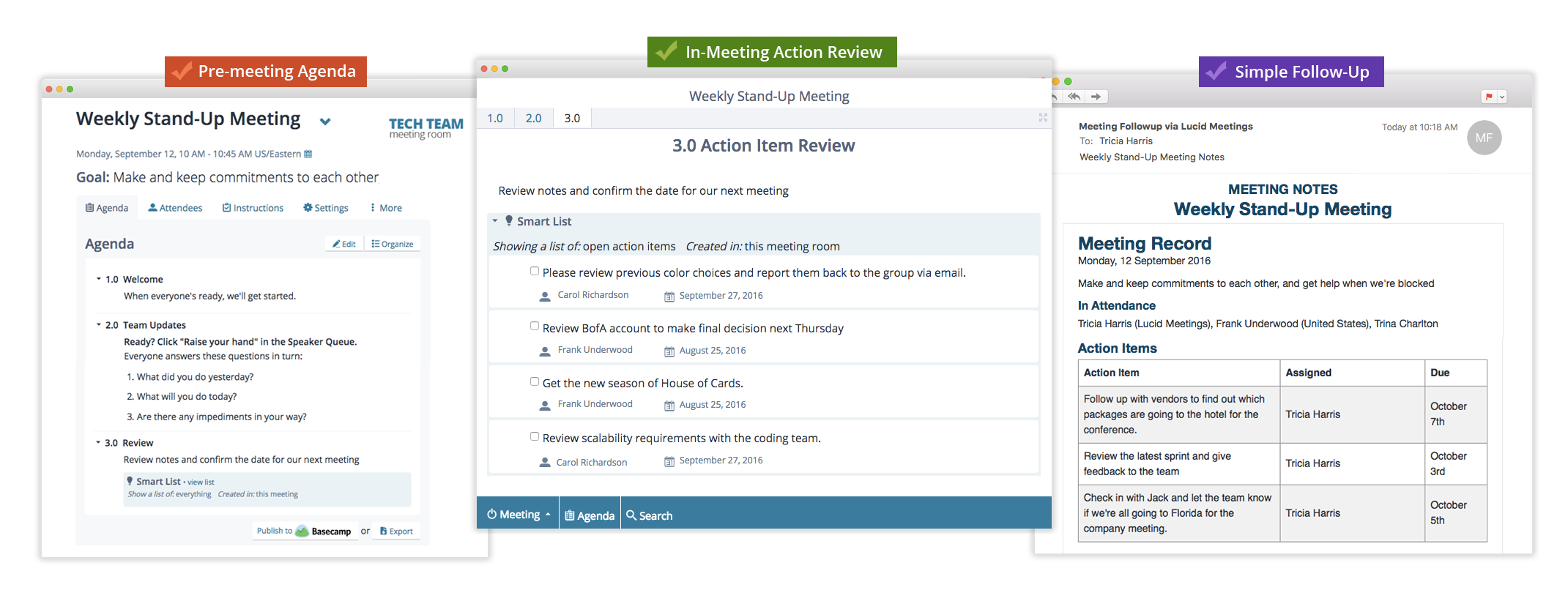Image resolution: width=1568 pixels, height=604 pixels.
Task: Click recipient Tricia Harris in mail header
Action: pyautogui.click(x=1126, y=141)
